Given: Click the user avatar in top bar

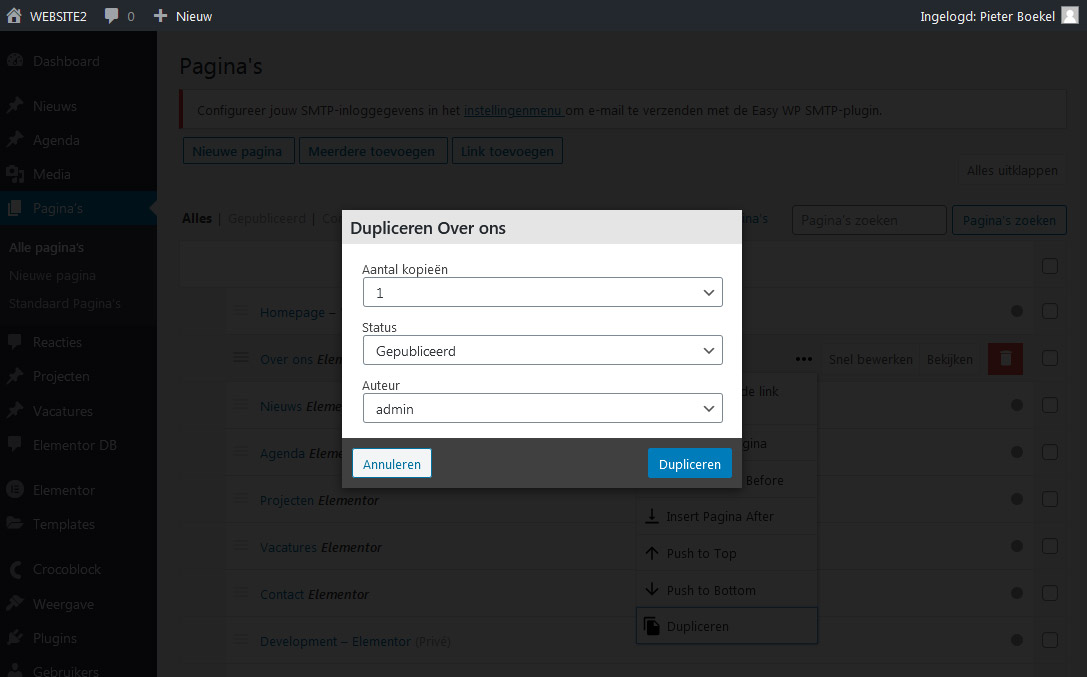Looking at the screenshot, I should 1069,16.
